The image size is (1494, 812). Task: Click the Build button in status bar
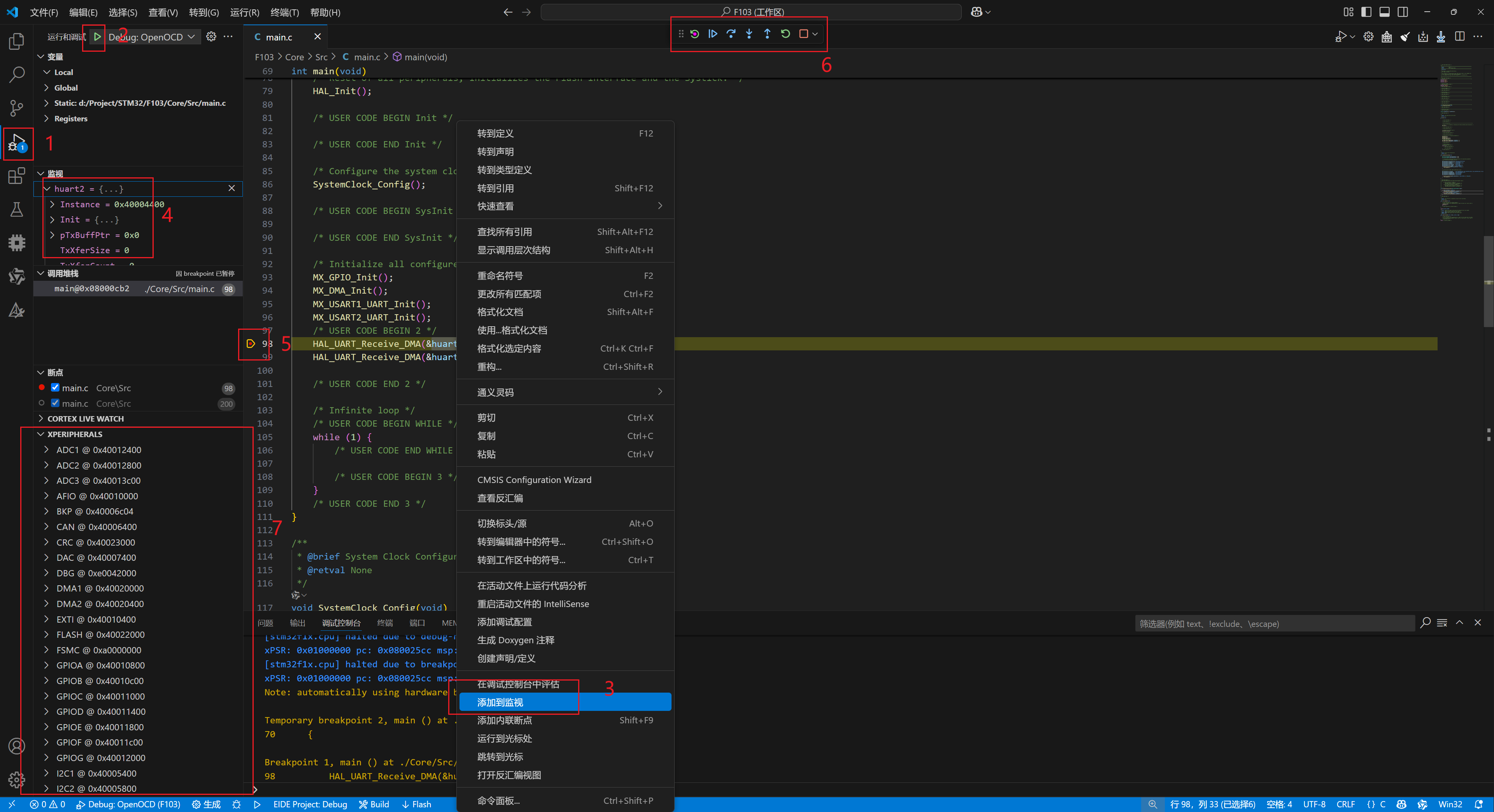pos(374,805)
